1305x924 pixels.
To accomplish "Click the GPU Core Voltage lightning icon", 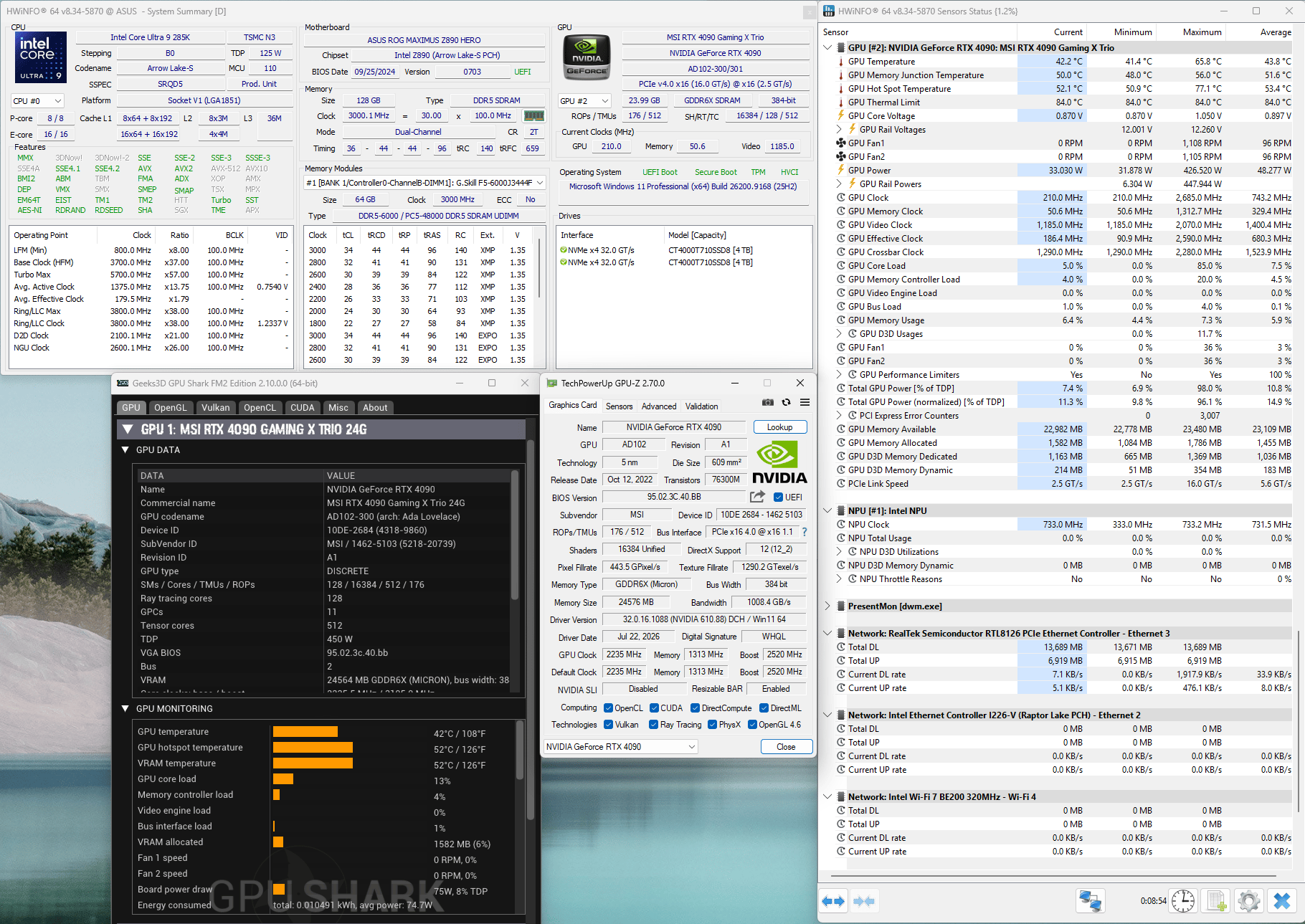I will pos(841,116).
